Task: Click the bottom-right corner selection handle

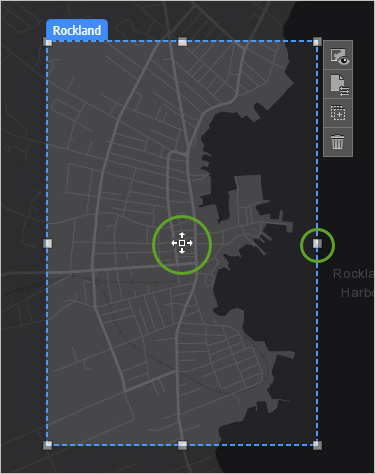Action: (x=317, y=445)
